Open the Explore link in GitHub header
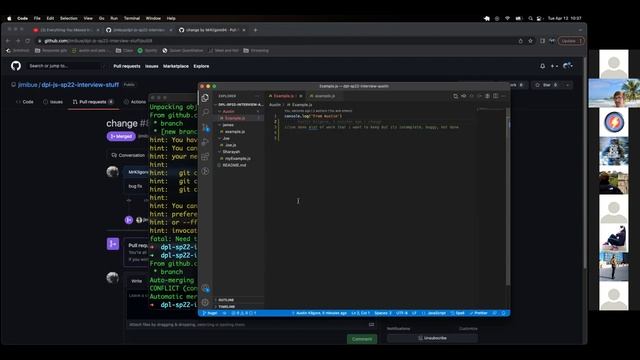Screen dimensions: 640x360 [201, 66]
